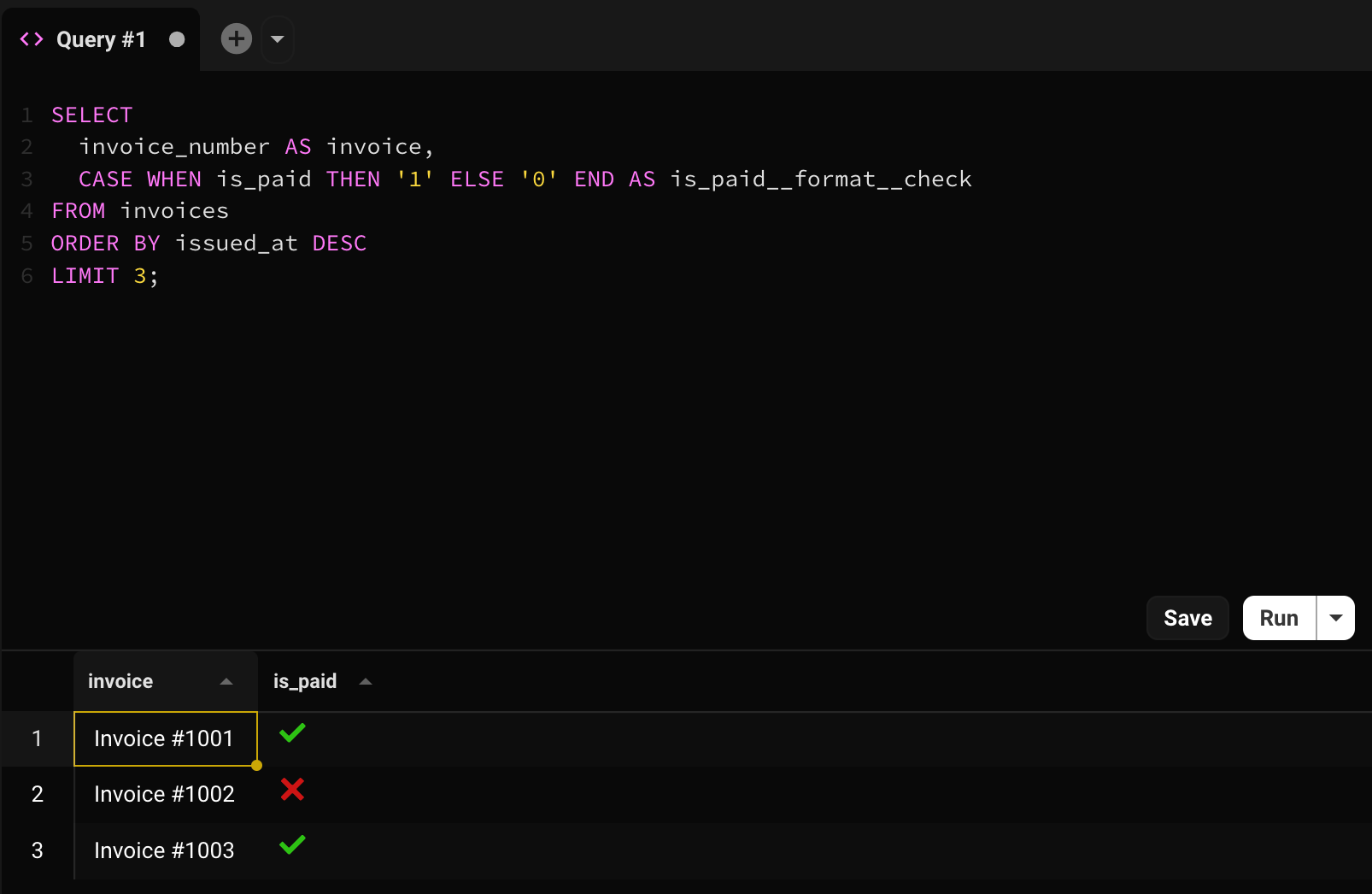Viewport: 1372px width, 894px height.
Task: Select row number 3 in results
Action: pos(37,850)
